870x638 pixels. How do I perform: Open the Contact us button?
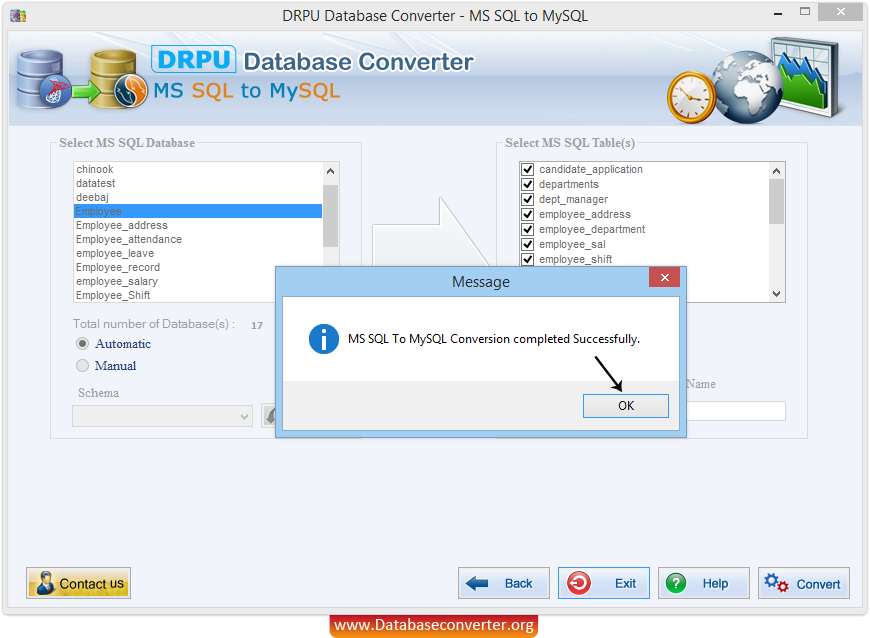tap(78, 583)
